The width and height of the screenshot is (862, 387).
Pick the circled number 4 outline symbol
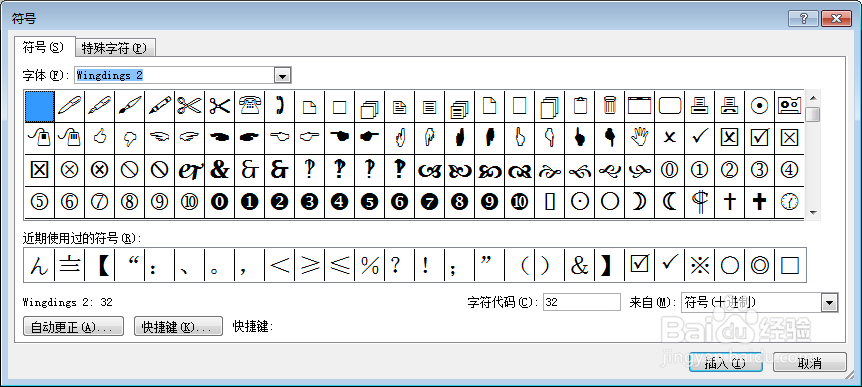[x=789, y=170]
